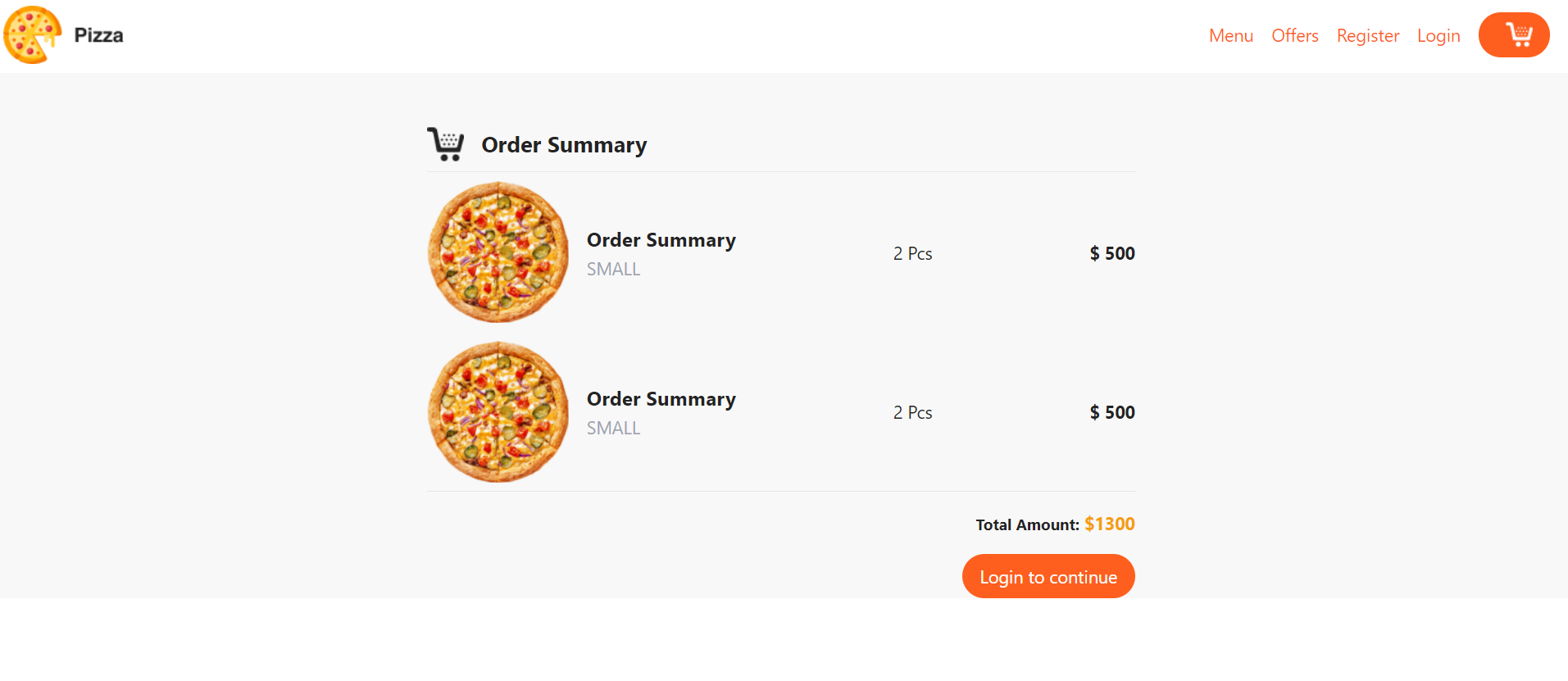
Task: Click the Total Amount value of $1300
Action: pyautogui.click(x=1108, y=524)
